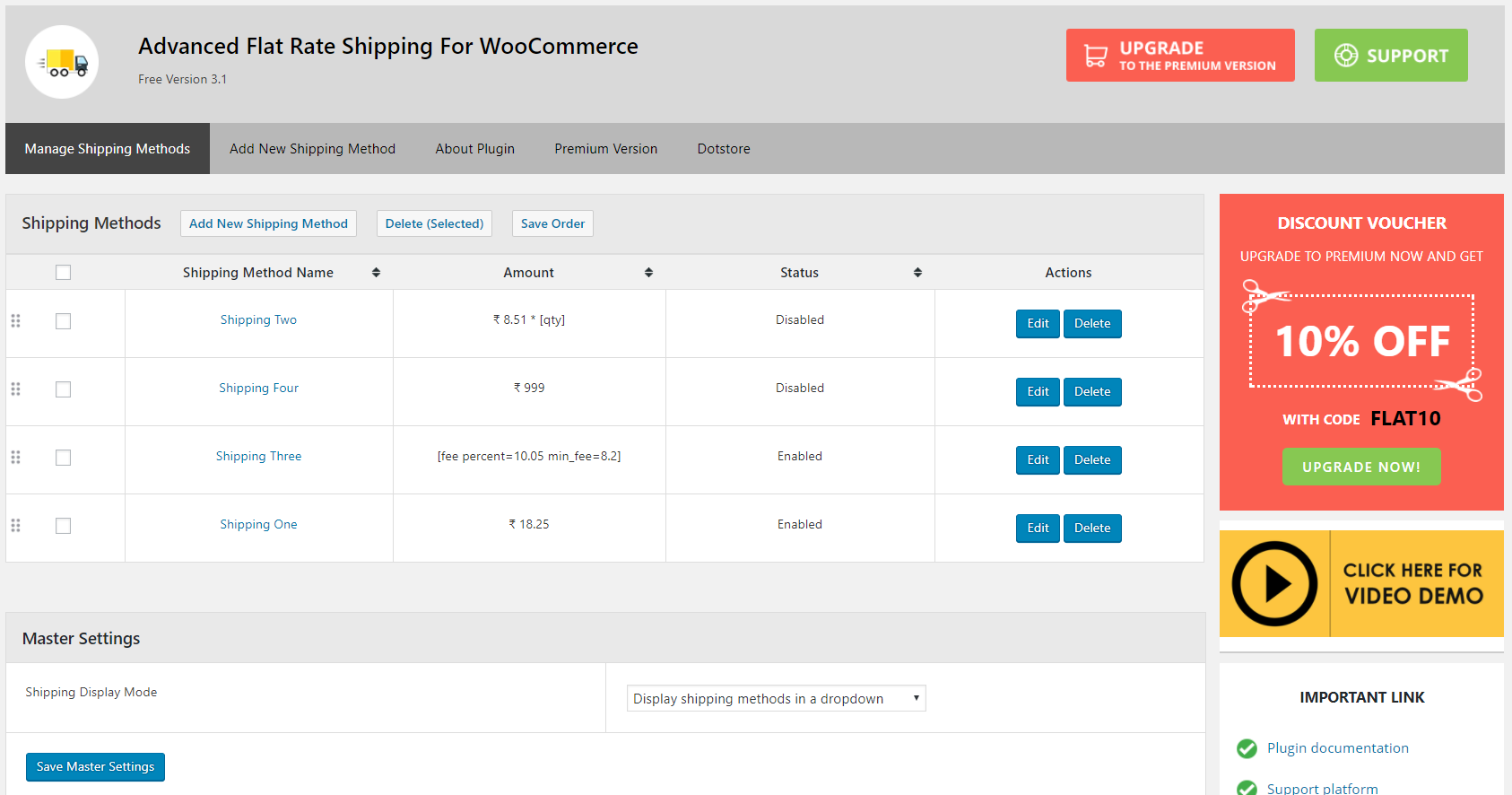
Task: Check the Shipping One row checkbox
Action: click(x=63, y=526)
